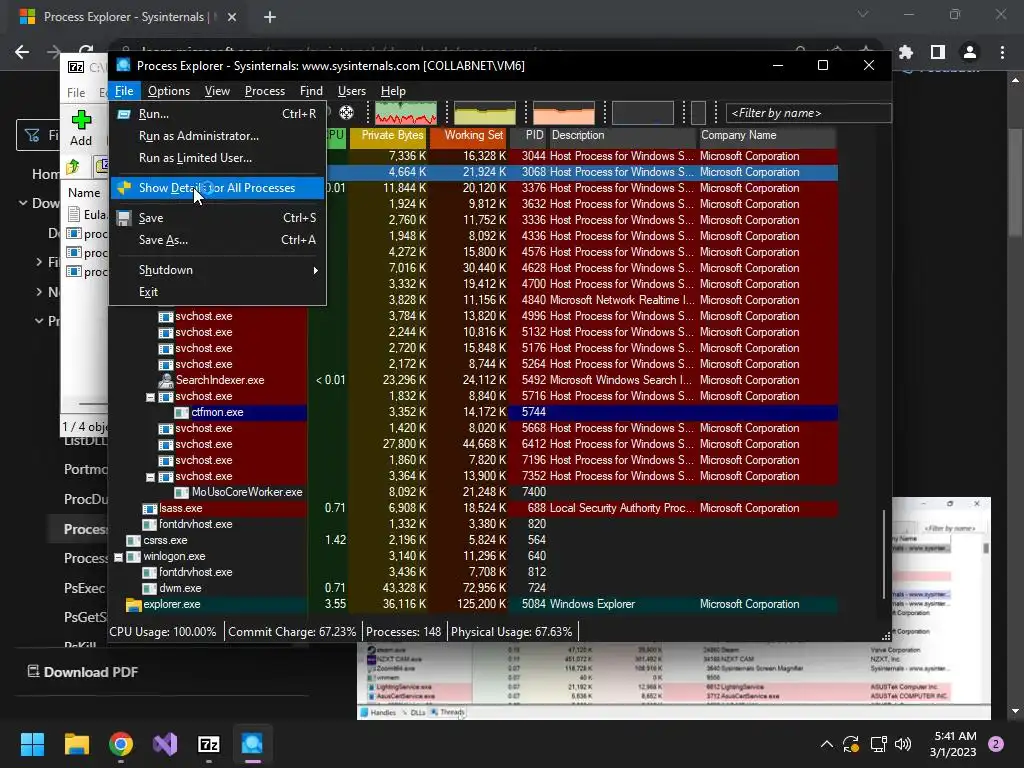
Task: Click the filter icon on the docs page
Action: tap(31, 135)
